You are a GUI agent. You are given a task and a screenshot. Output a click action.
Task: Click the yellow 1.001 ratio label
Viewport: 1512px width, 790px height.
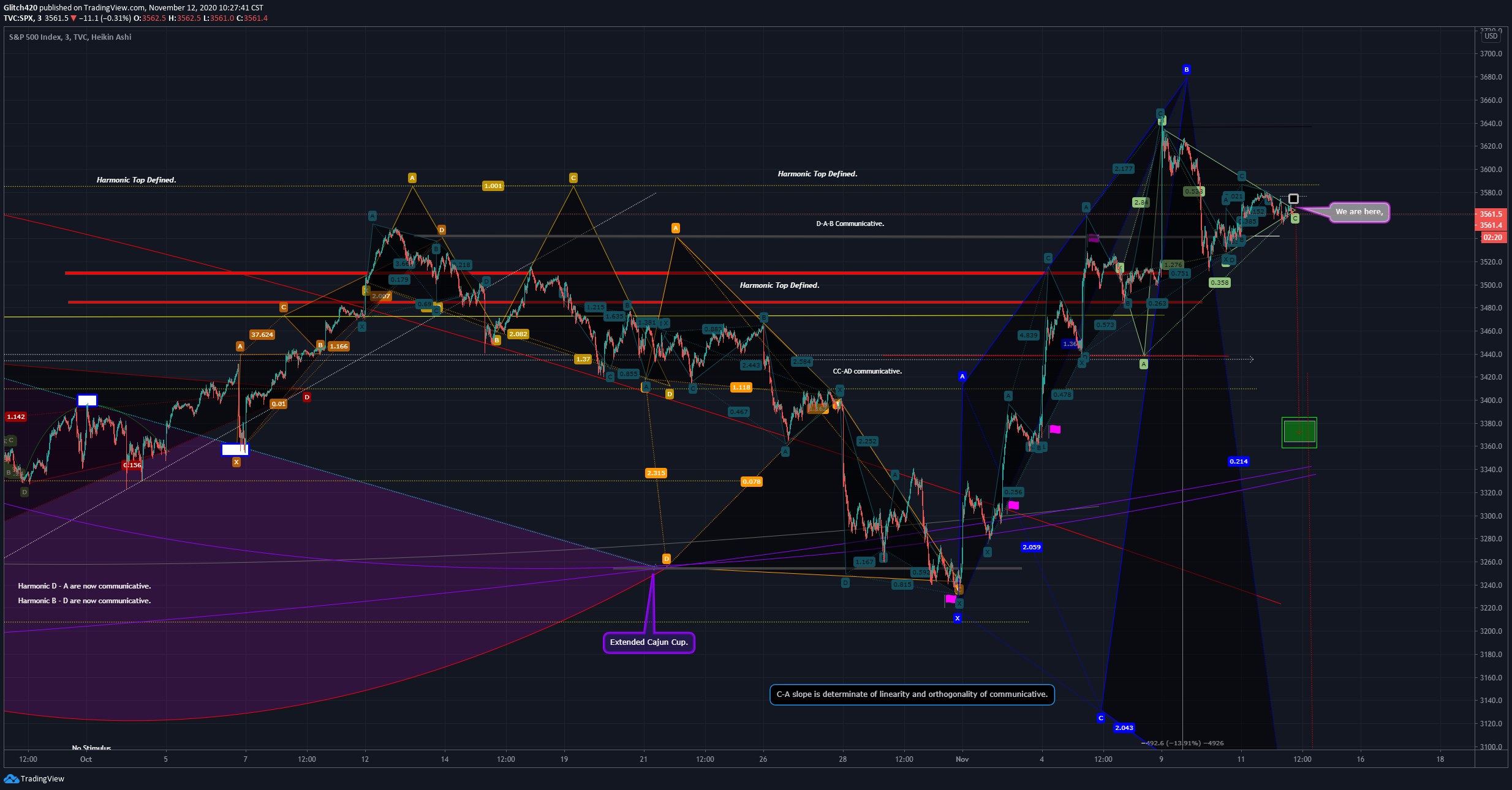pos(493,186)
